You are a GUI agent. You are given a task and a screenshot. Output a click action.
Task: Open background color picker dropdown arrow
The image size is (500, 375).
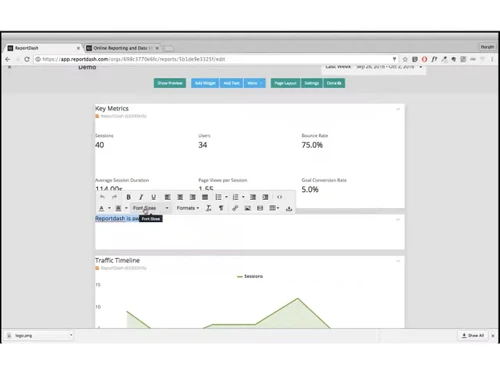(126, 208)
